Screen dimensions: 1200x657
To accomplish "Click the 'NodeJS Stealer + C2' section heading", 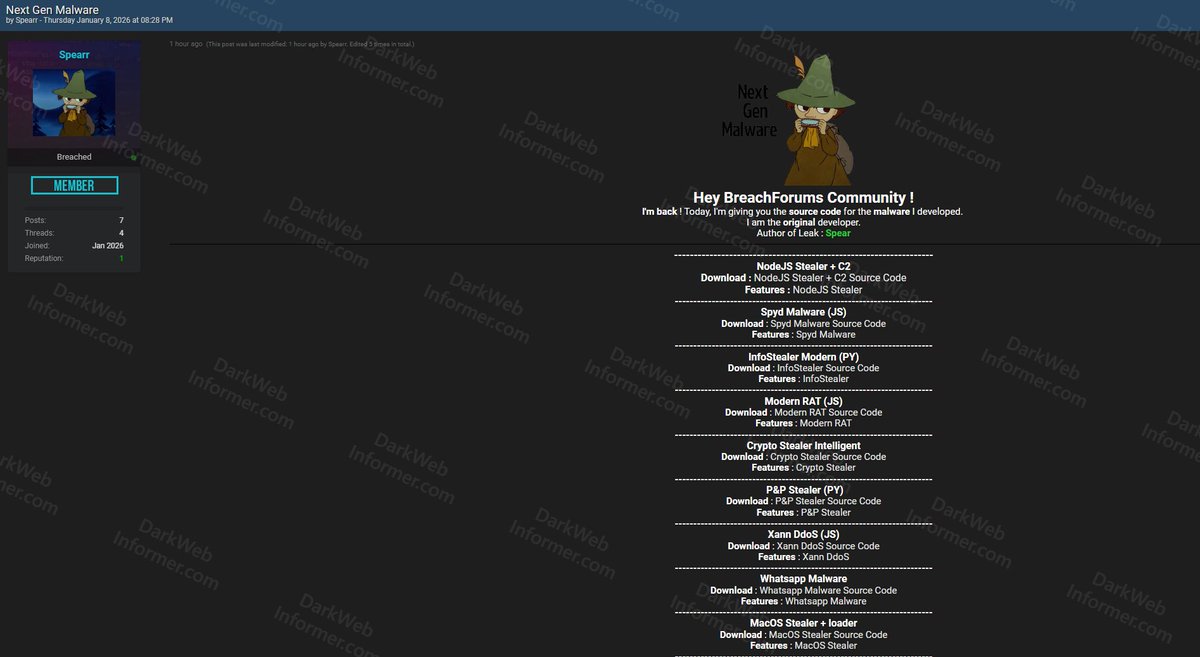I will click(803, 267).
